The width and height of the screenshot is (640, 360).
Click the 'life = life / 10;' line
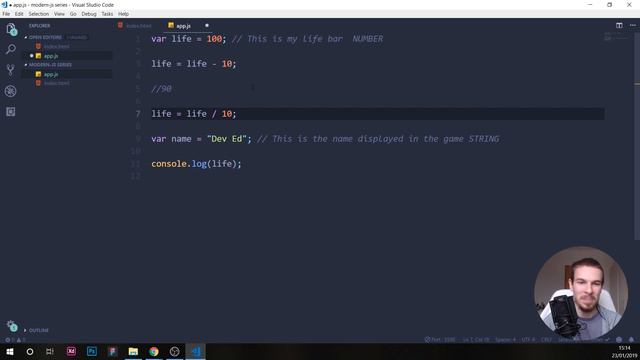(193, 113)
